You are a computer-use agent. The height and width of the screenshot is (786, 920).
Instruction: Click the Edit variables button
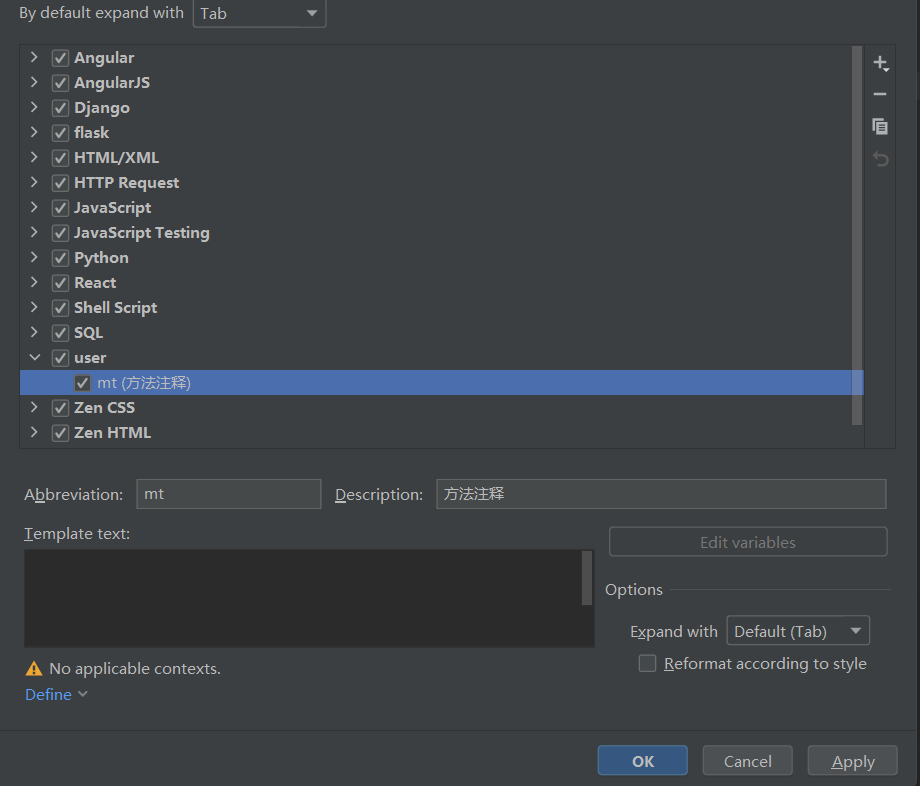tap(748, 542)
